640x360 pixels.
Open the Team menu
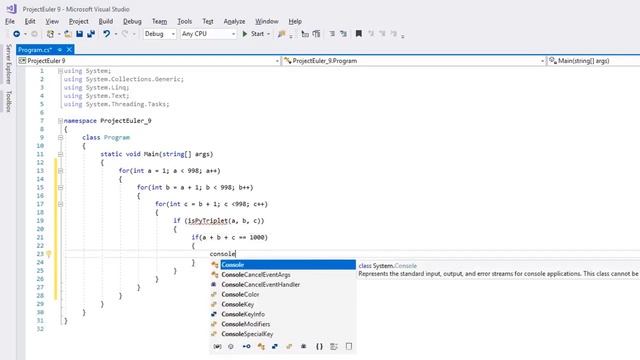click(160, 21)
